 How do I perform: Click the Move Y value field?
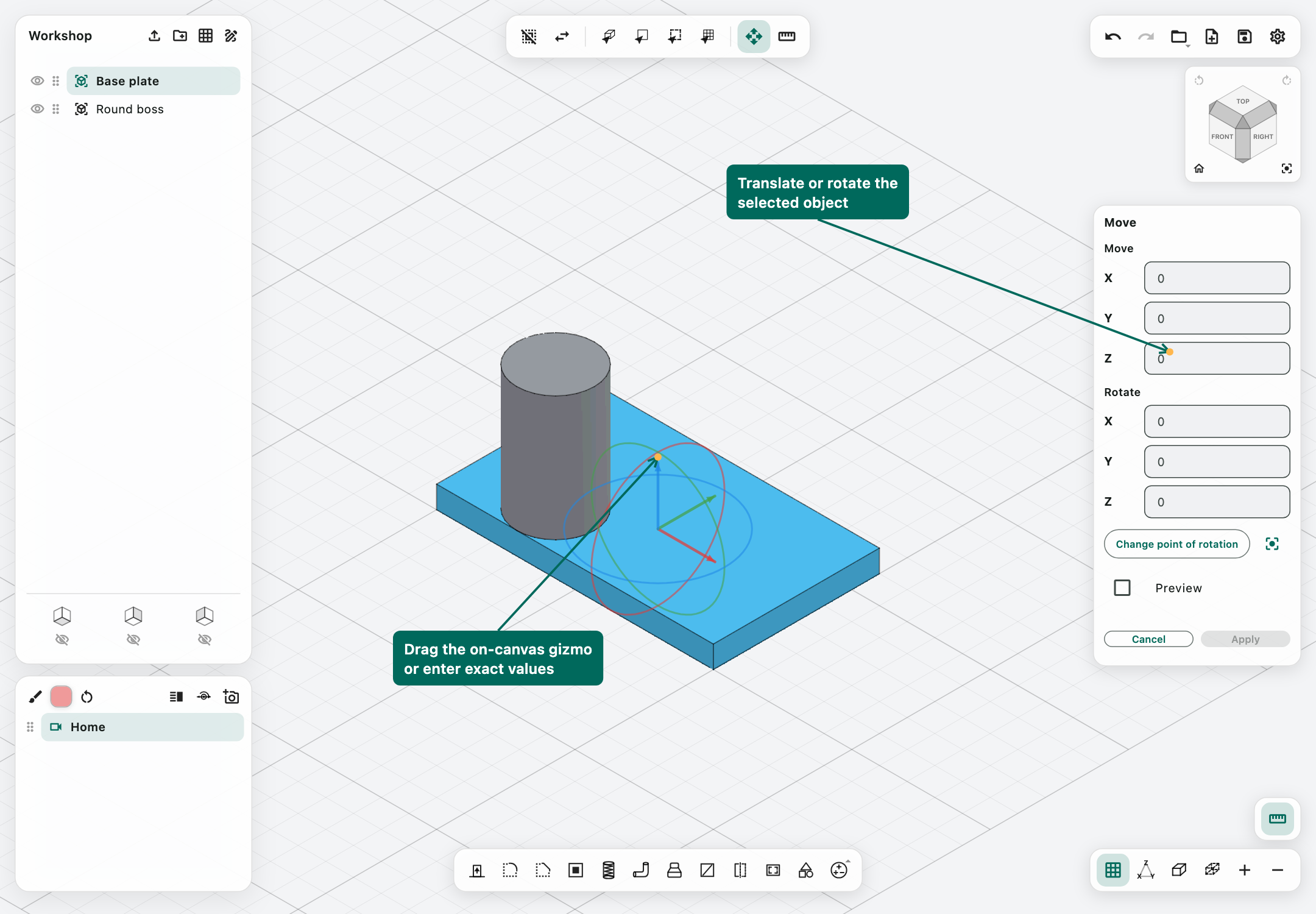click(x=1217, y=319)
